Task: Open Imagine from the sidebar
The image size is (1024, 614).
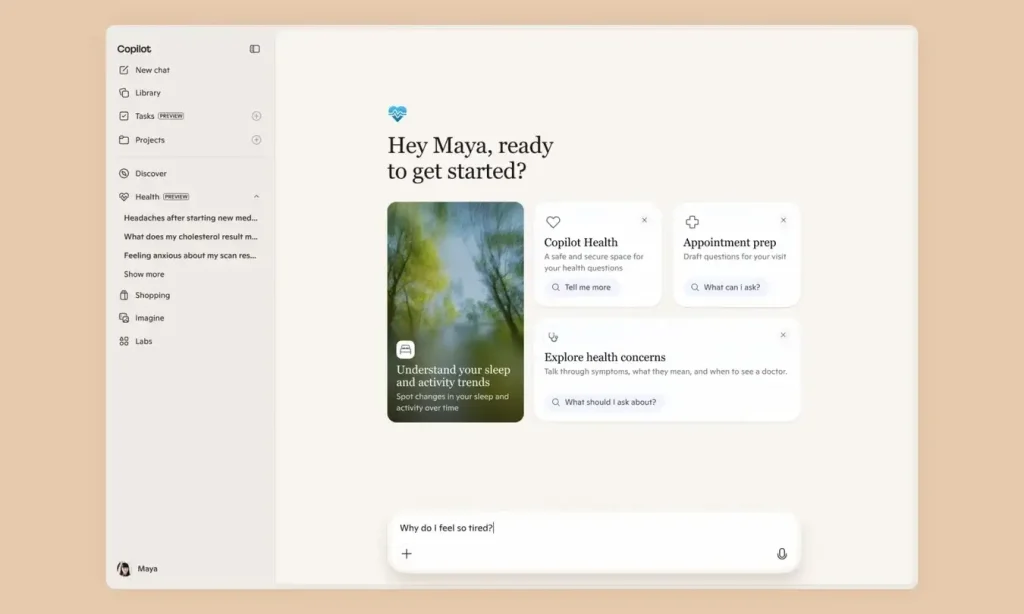Action: (x=150, y=318)
